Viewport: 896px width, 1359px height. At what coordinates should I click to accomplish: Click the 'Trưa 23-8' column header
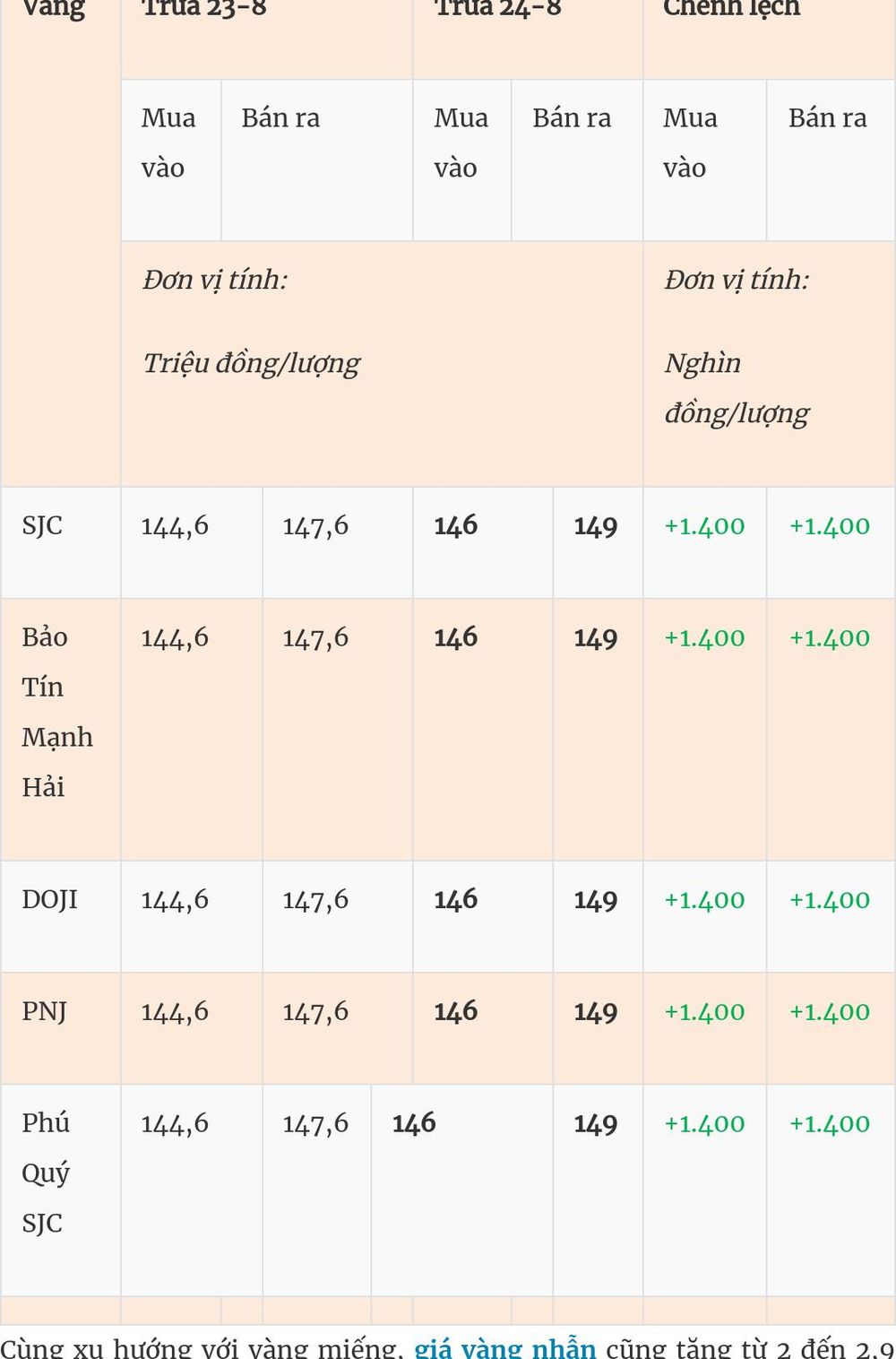[x=204, y=9]
